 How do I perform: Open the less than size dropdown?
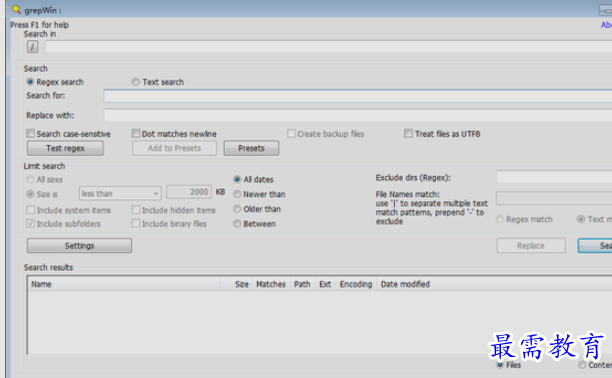click(120, 194)
